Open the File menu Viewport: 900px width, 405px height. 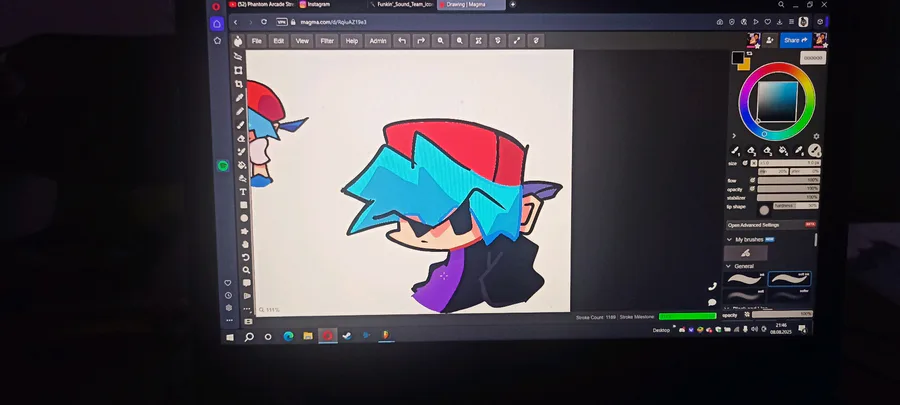pyautogui.click(x=257, y=41)
